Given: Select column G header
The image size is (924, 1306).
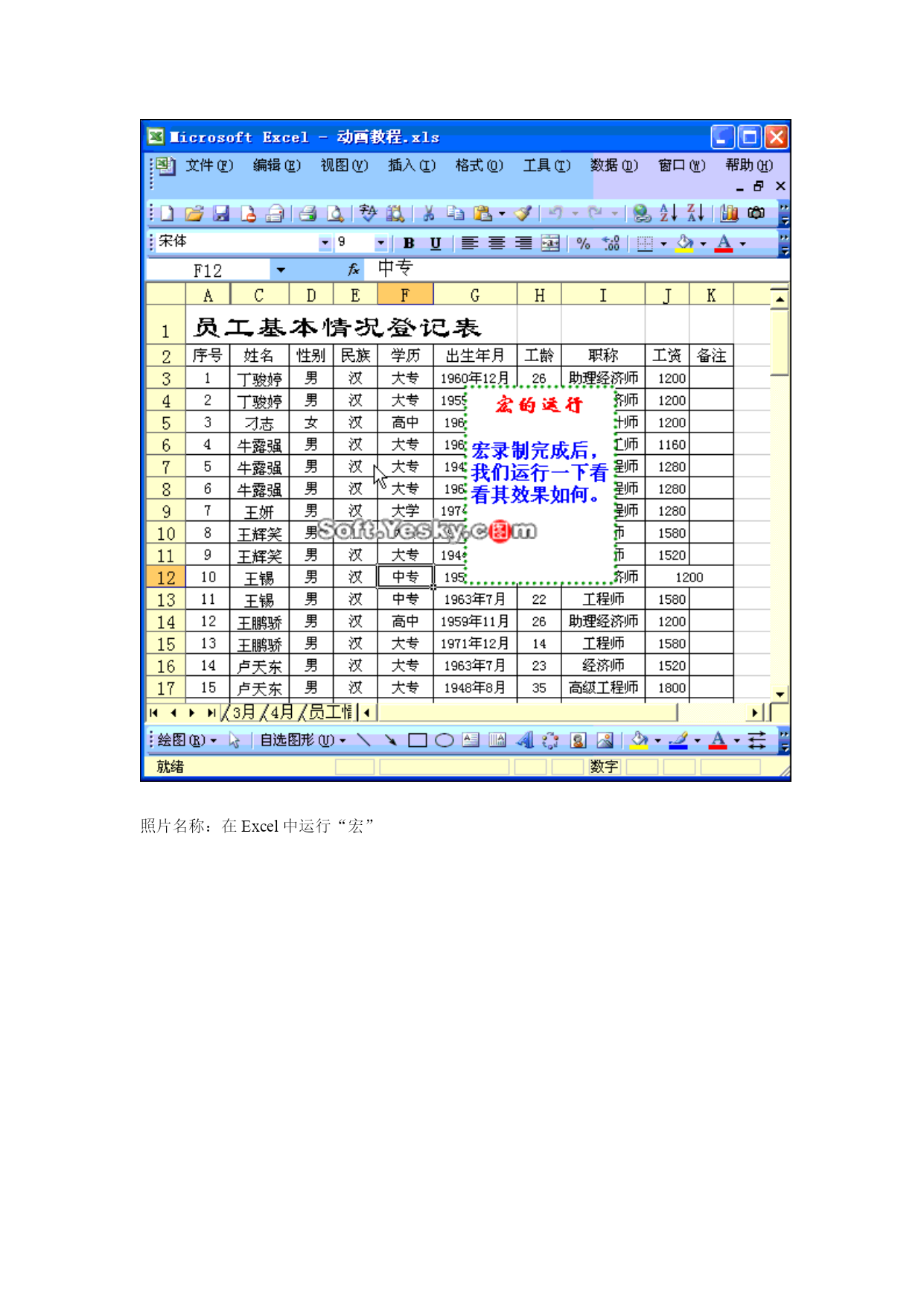Looking at the screenshot, I should tap(475, 296).
